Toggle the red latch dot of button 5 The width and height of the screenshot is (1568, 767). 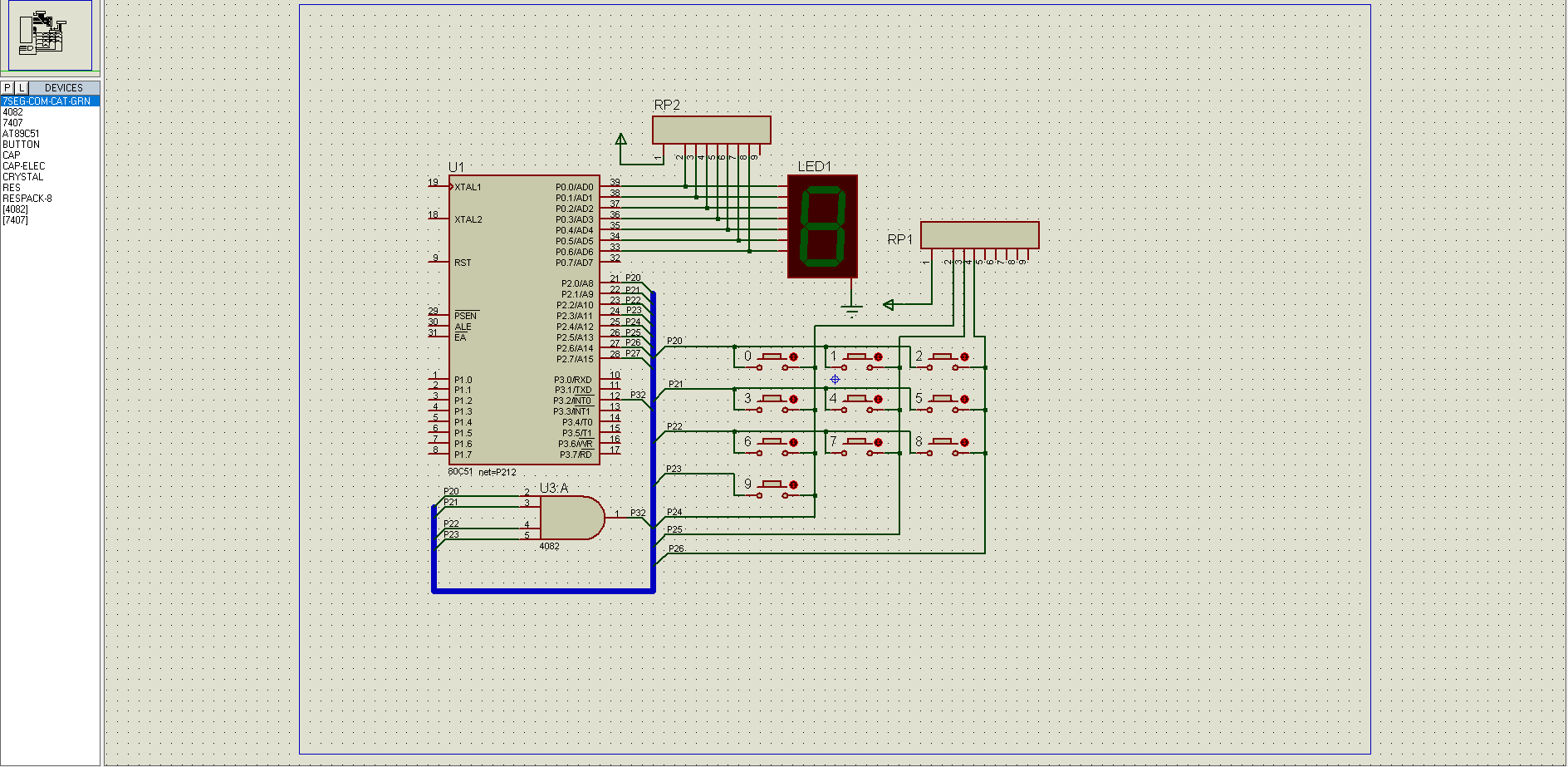pyautogui.click(x=964, y=399)
